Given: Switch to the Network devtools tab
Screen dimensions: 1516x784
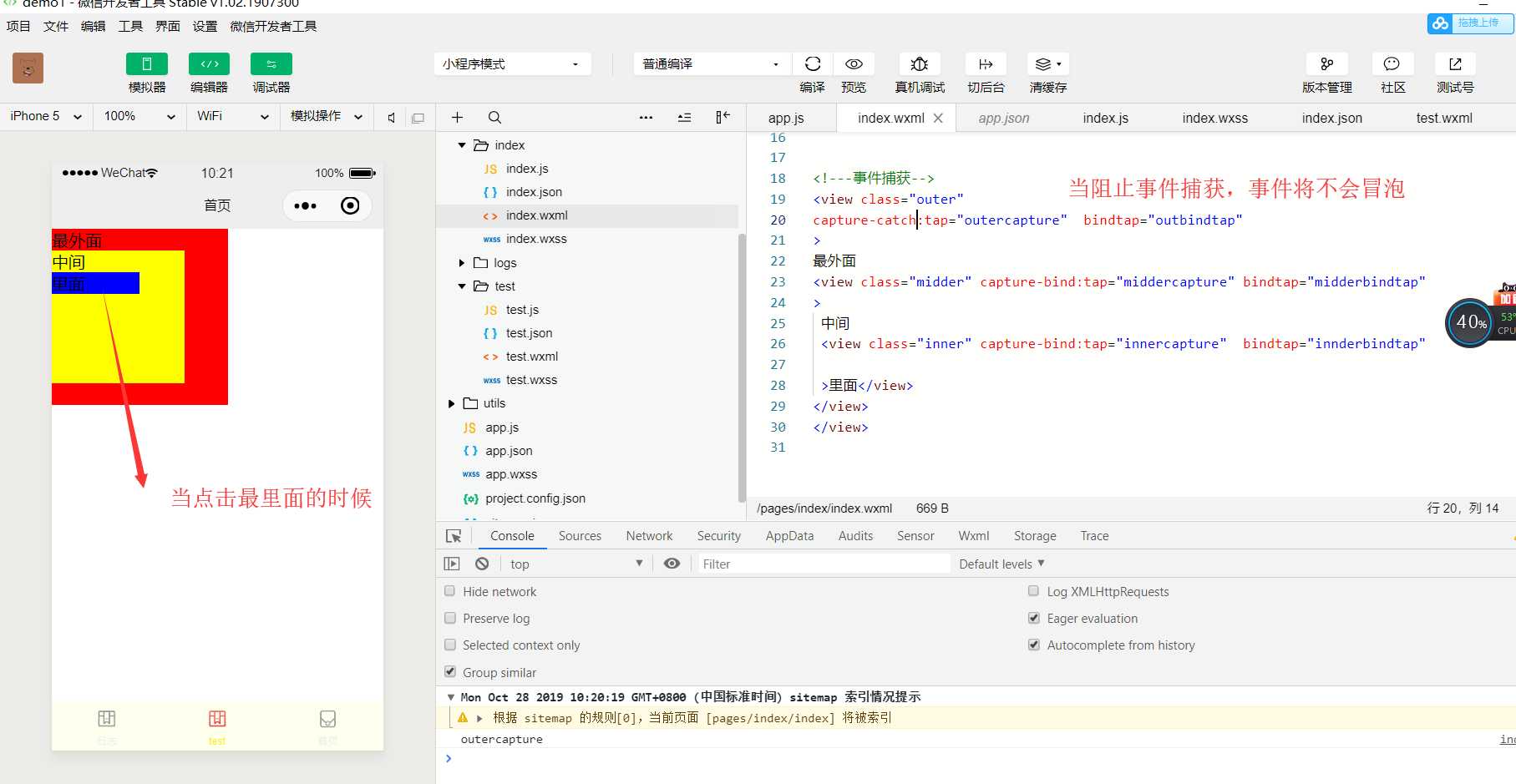Looking at the screenshot, I should click(649, 536).
